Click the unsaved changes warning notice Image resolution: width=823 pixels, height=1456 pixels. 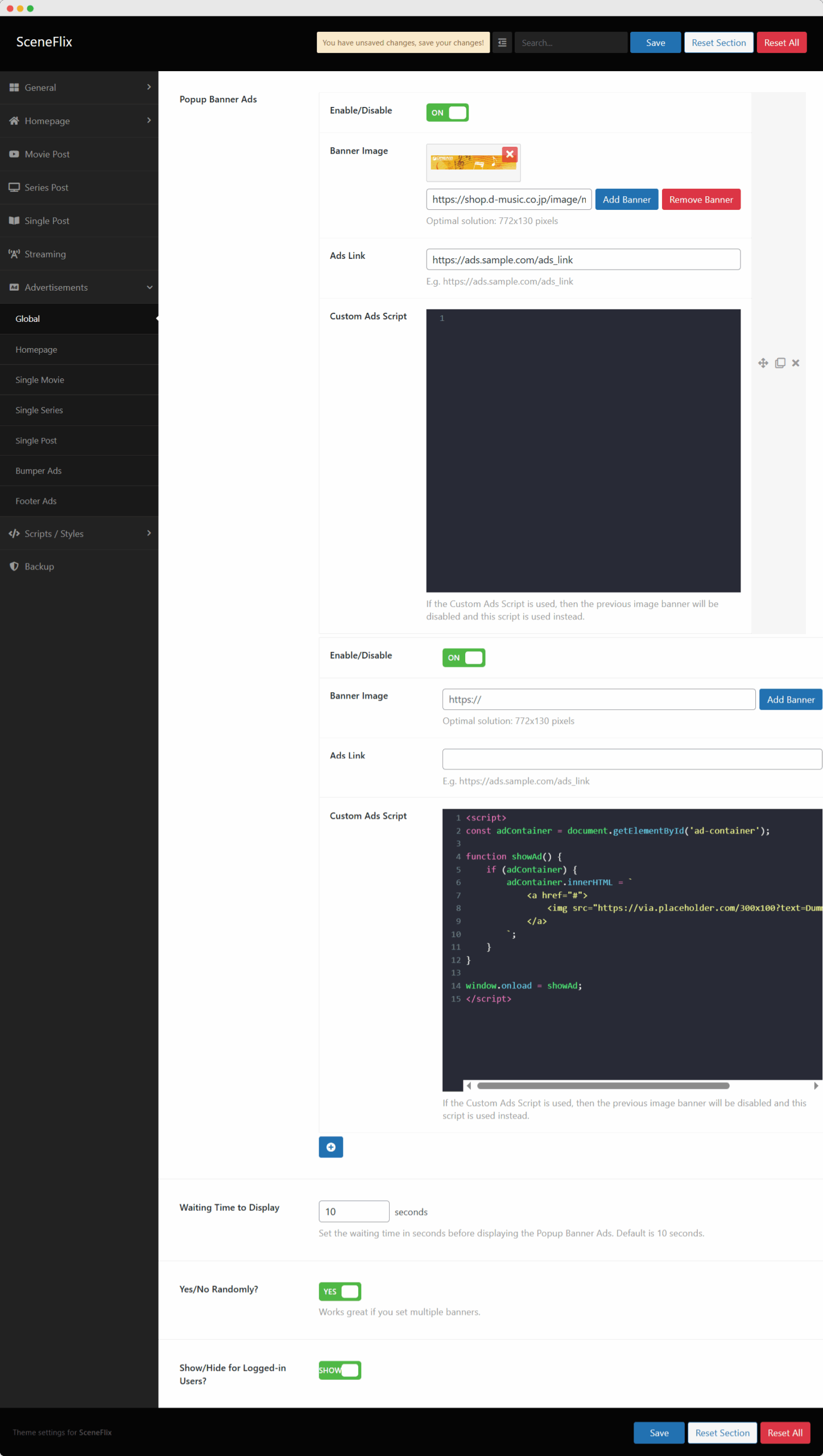pos(403,43)
